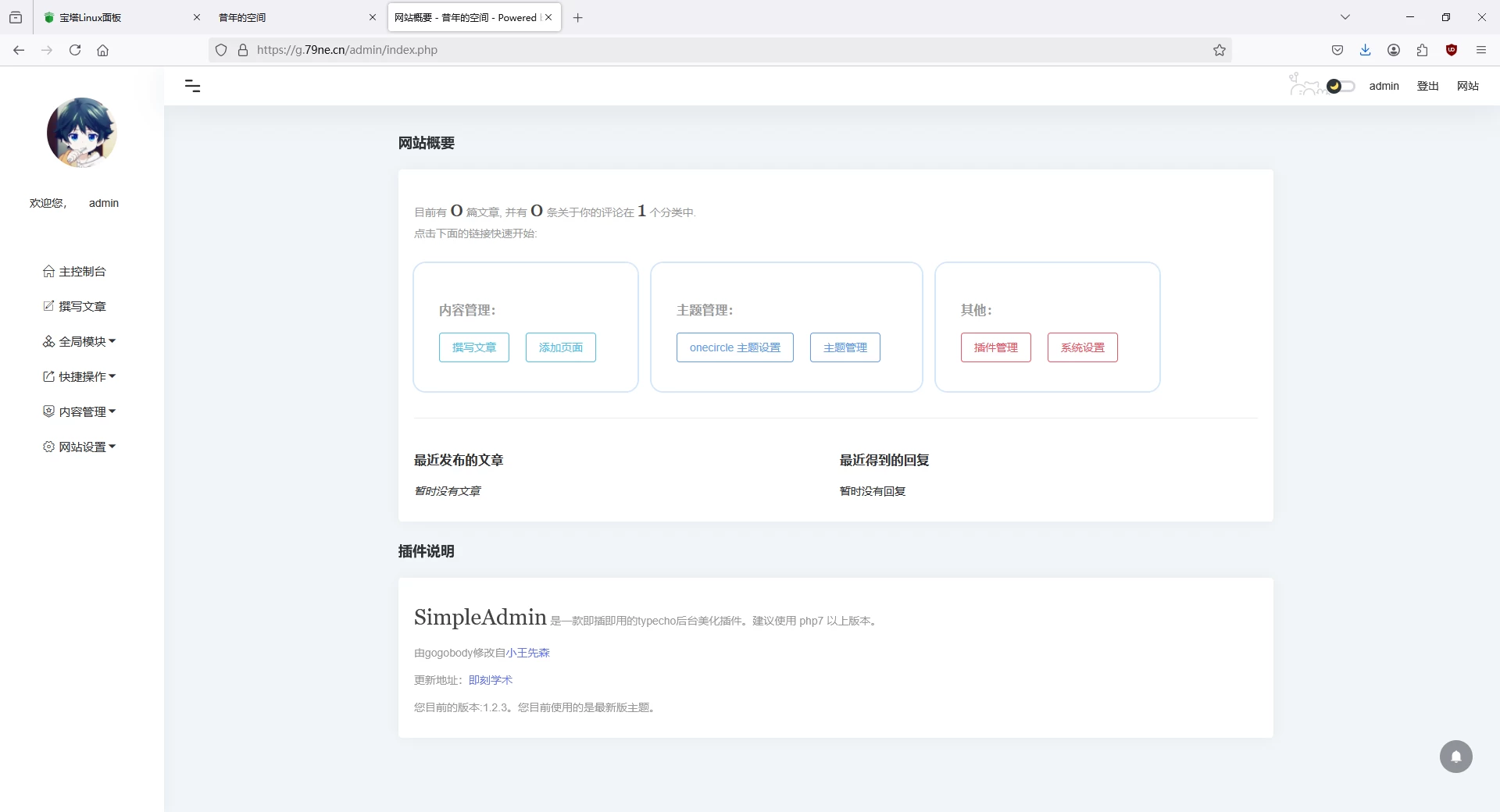The image size is (1500, 812).
Task: Click the uBlock Origin extension icon
Action: [x=1452, y=50]
